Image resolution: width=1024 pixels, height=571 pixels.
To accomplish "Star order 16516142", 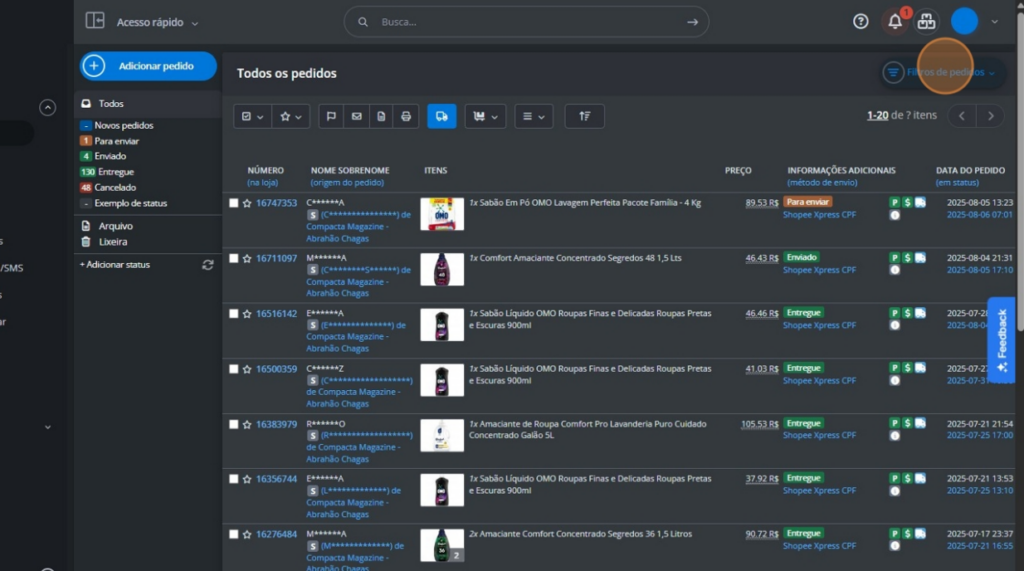I will (x=247, y=314).
